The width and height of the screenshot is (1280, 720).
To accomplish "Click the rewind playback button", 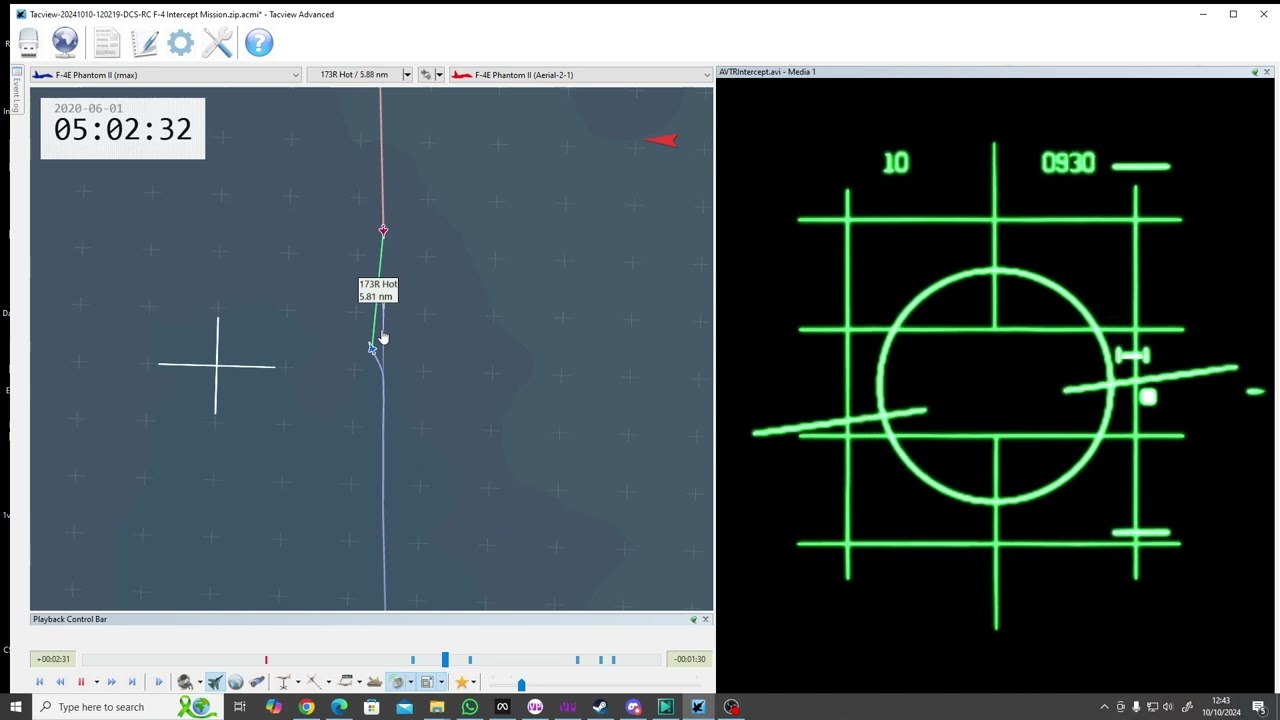I will pos(60,682).
